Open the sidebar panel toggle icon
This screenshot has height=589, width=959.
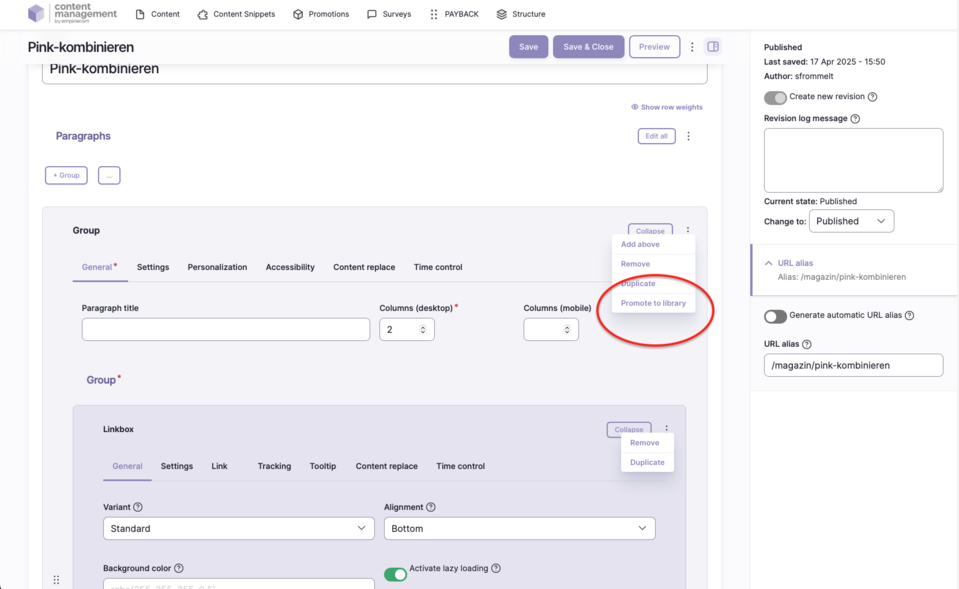(x=713, y=47)
